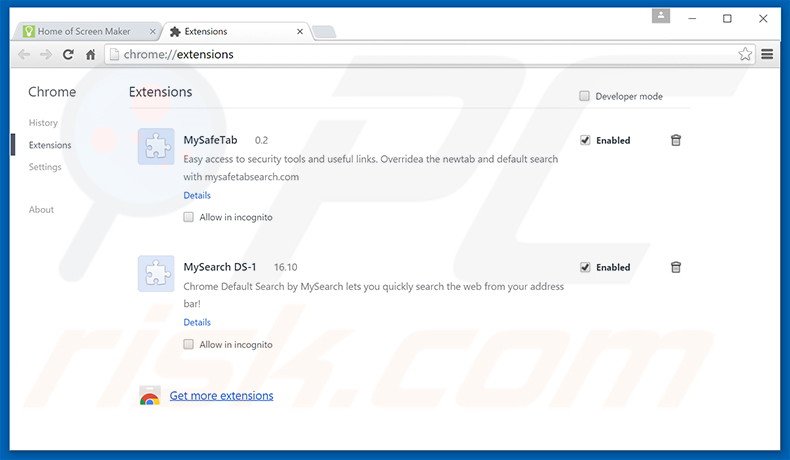Open Details link for MySafeTab
790x460 pixels.
197,195
